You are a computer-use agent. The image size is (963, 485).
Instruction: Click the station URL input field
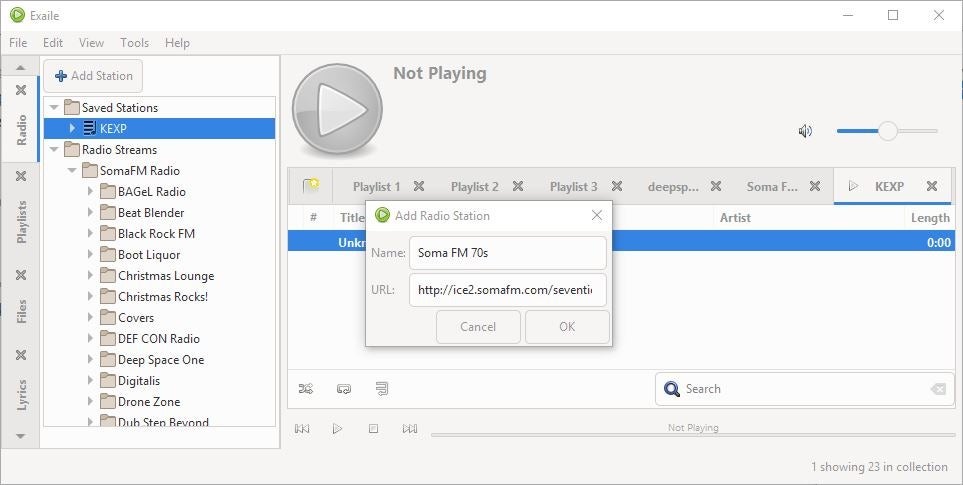pyautogui.click(x=507, y=290)
